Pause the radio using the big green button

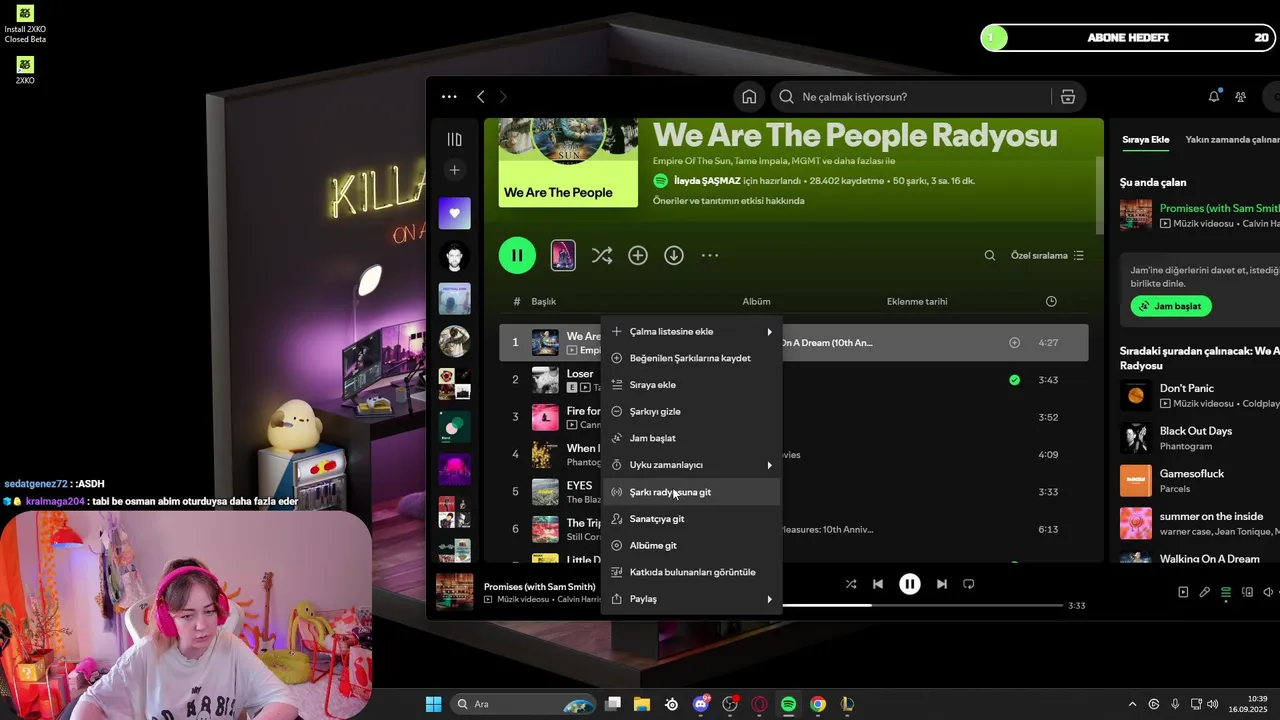(x=517, y=255)
